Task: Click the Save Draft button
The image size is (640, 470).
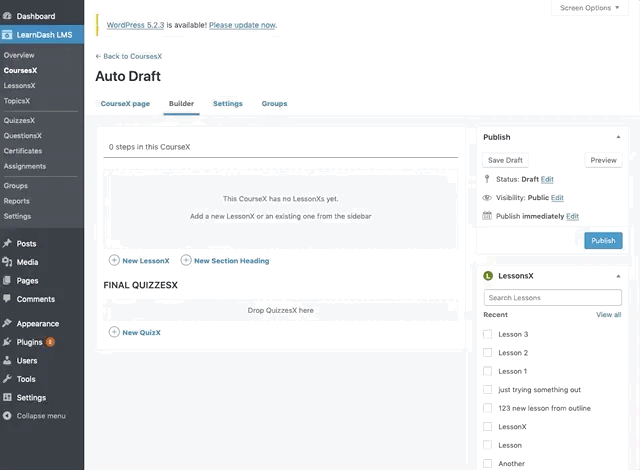Action: click(505, 160)
